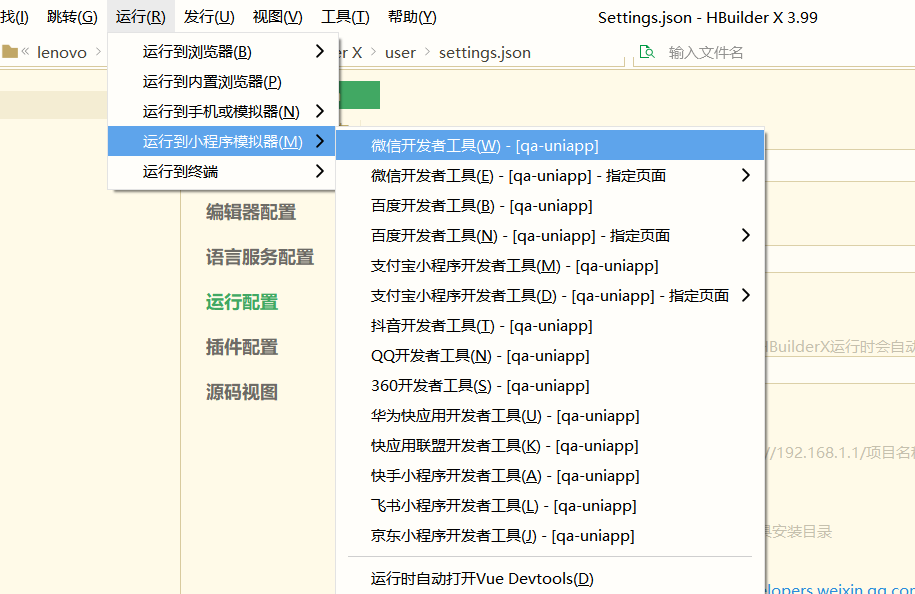This screenshot has width=915, height=594.
Task: Open the 运行(R) menu
Action: pos(141,17)
